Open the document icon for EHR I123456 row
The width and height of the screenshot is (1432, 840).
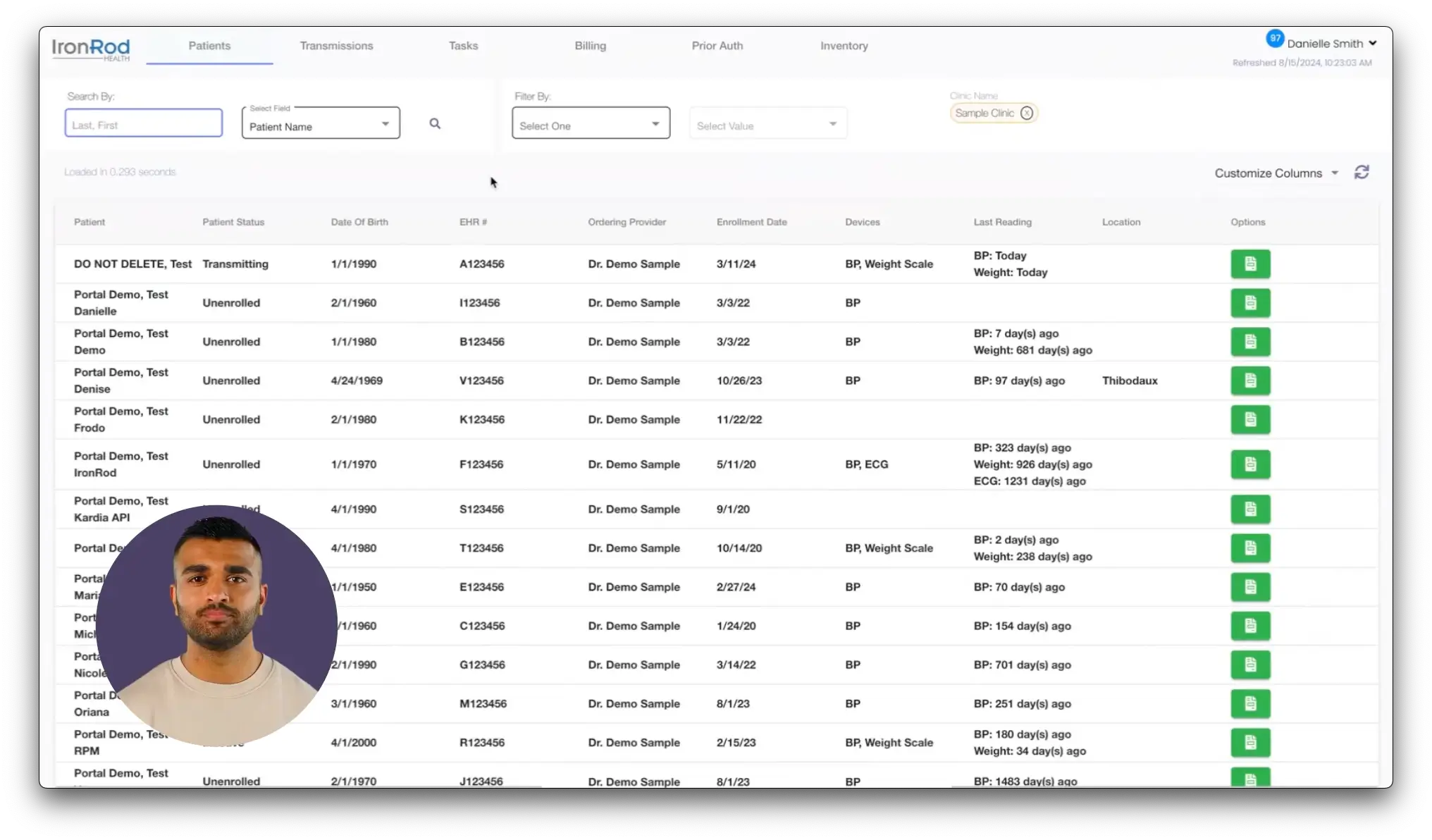point(1250,303)
